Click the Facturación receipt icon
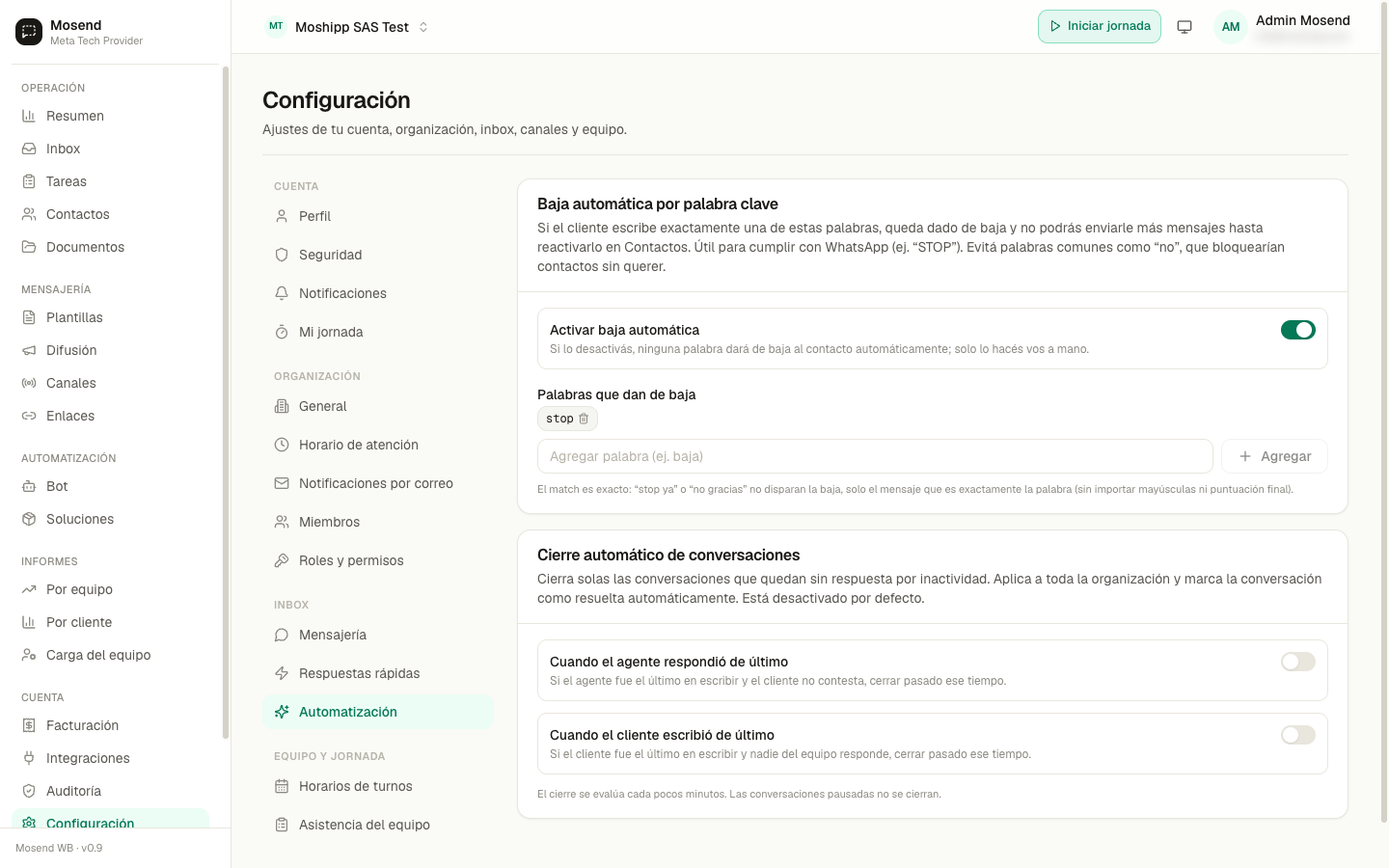This screenshot has width=1389, height=868. (29, 725)
